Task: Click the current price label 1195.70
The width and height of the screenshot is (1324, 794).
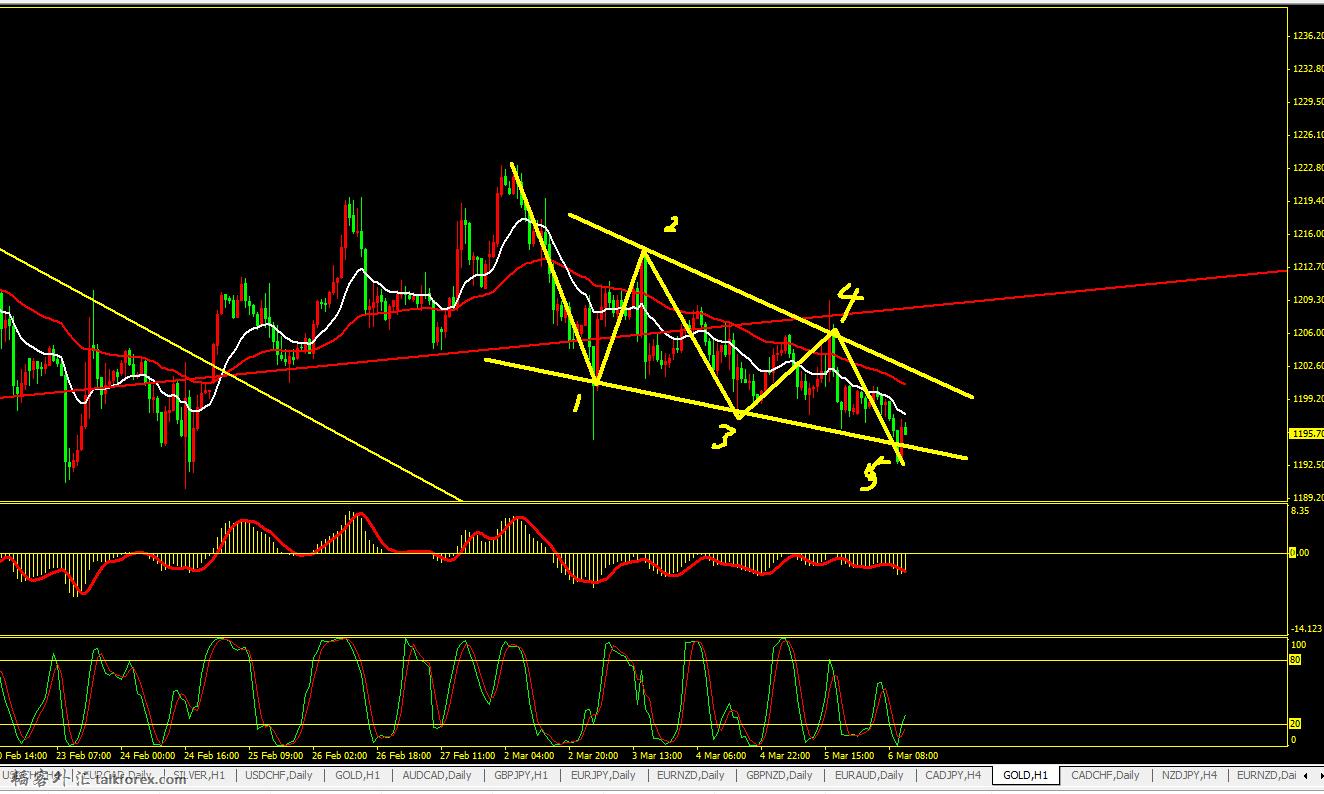Action: 1307,434
